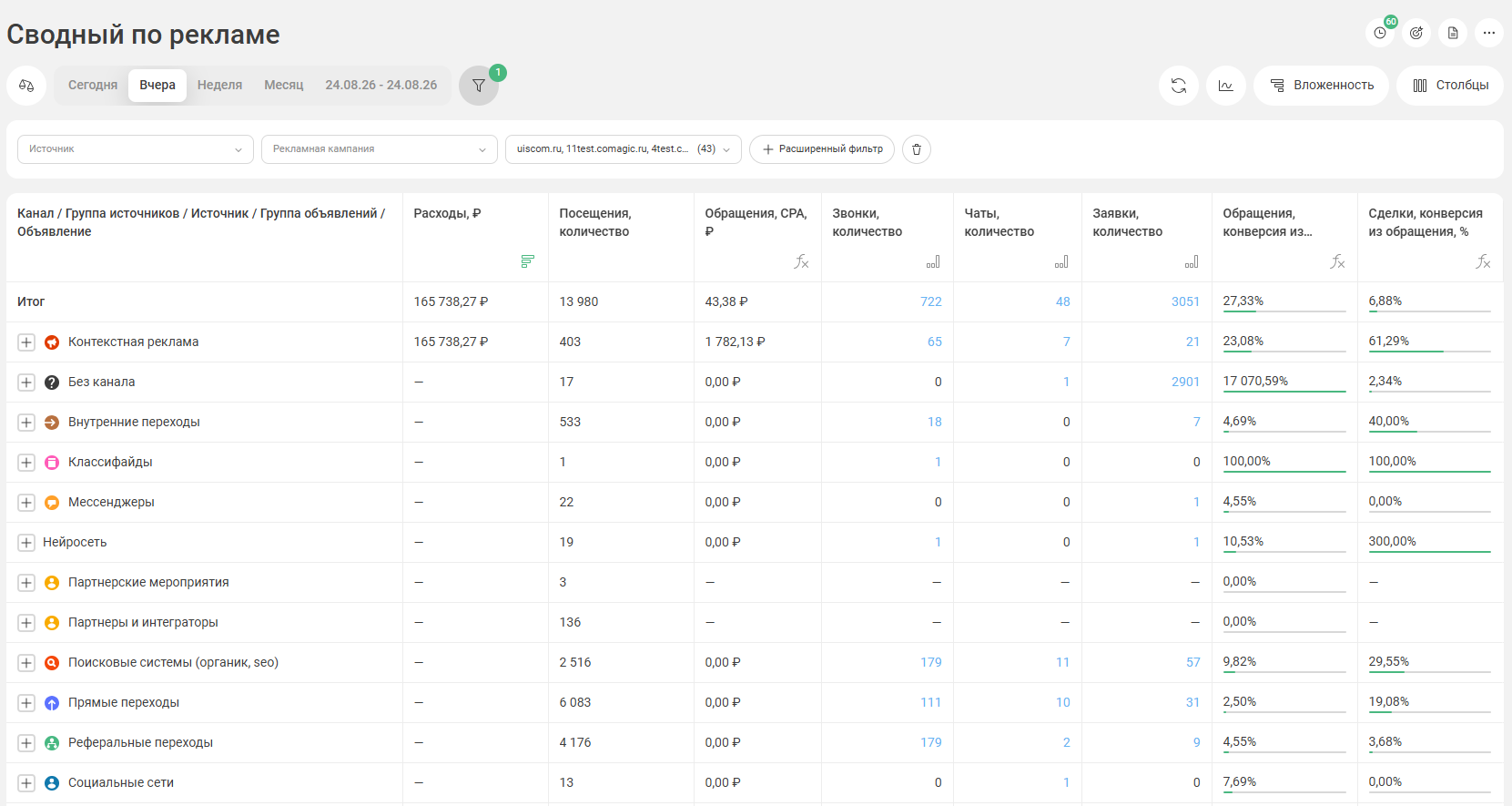1512x806 pixels.
Task: Click the comparison scales icon
Action: click(26, 86)
